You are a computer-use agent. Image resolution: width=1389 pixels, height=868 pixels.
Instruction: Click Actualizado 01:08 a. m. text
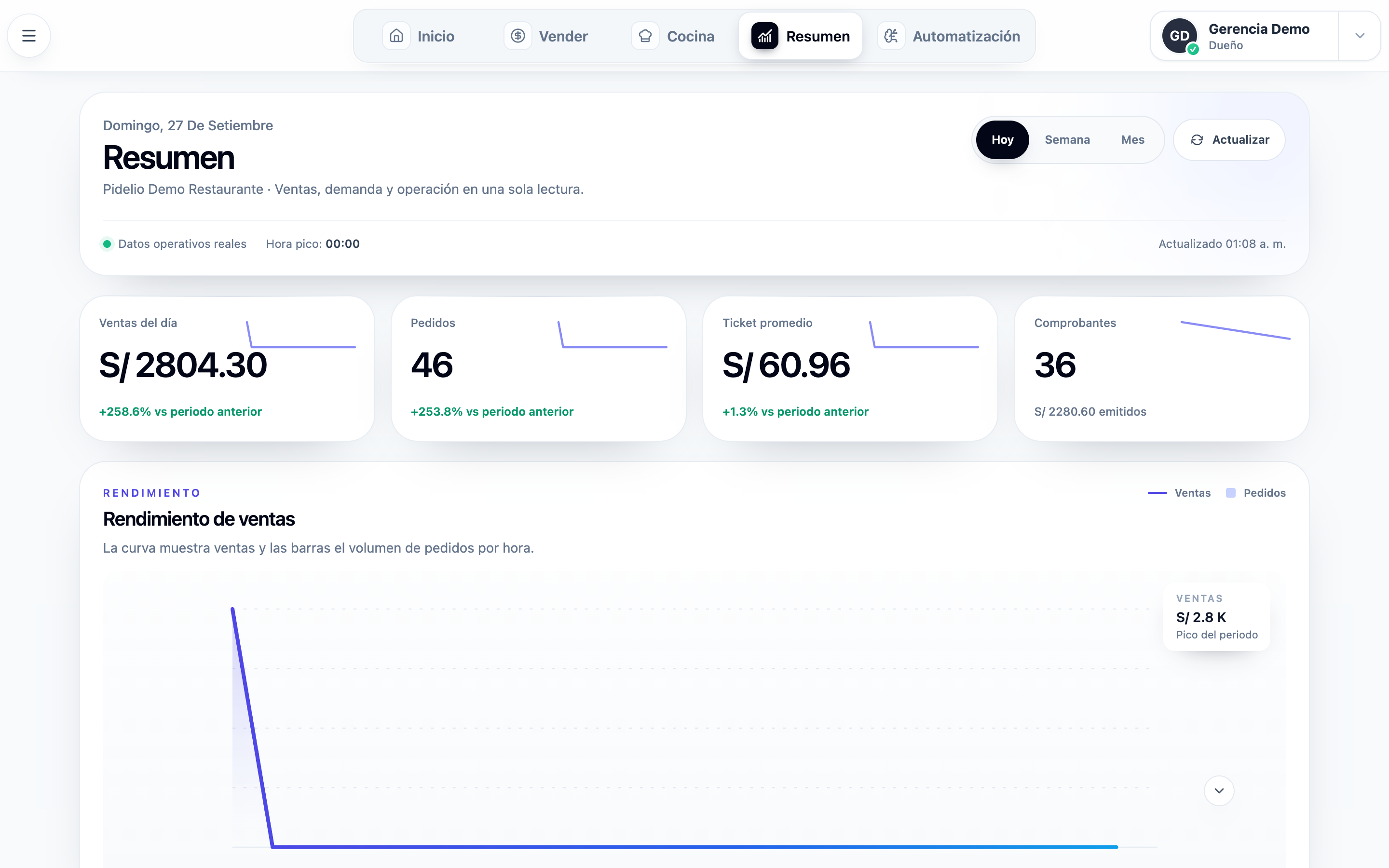pyautogui.click(x=1222, y=244)
